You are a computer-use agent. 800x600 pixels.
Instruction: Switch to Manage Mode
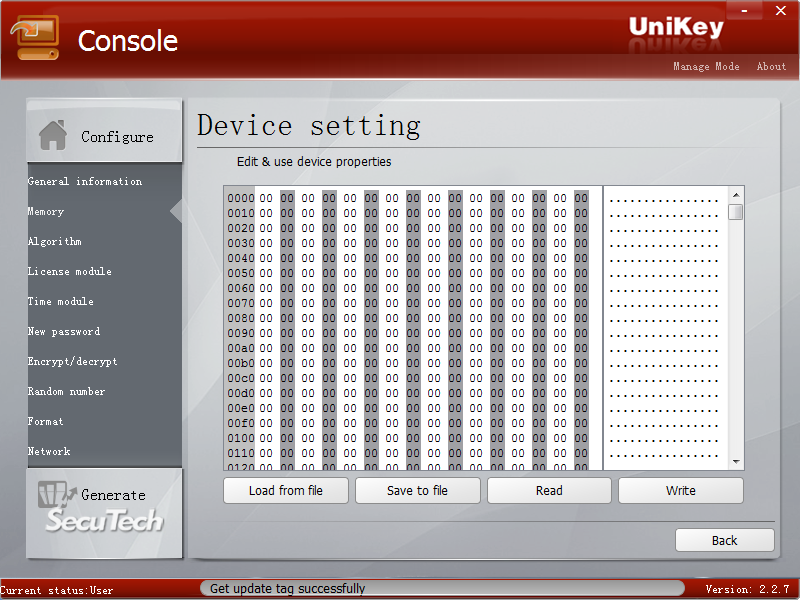pos(706,66)
